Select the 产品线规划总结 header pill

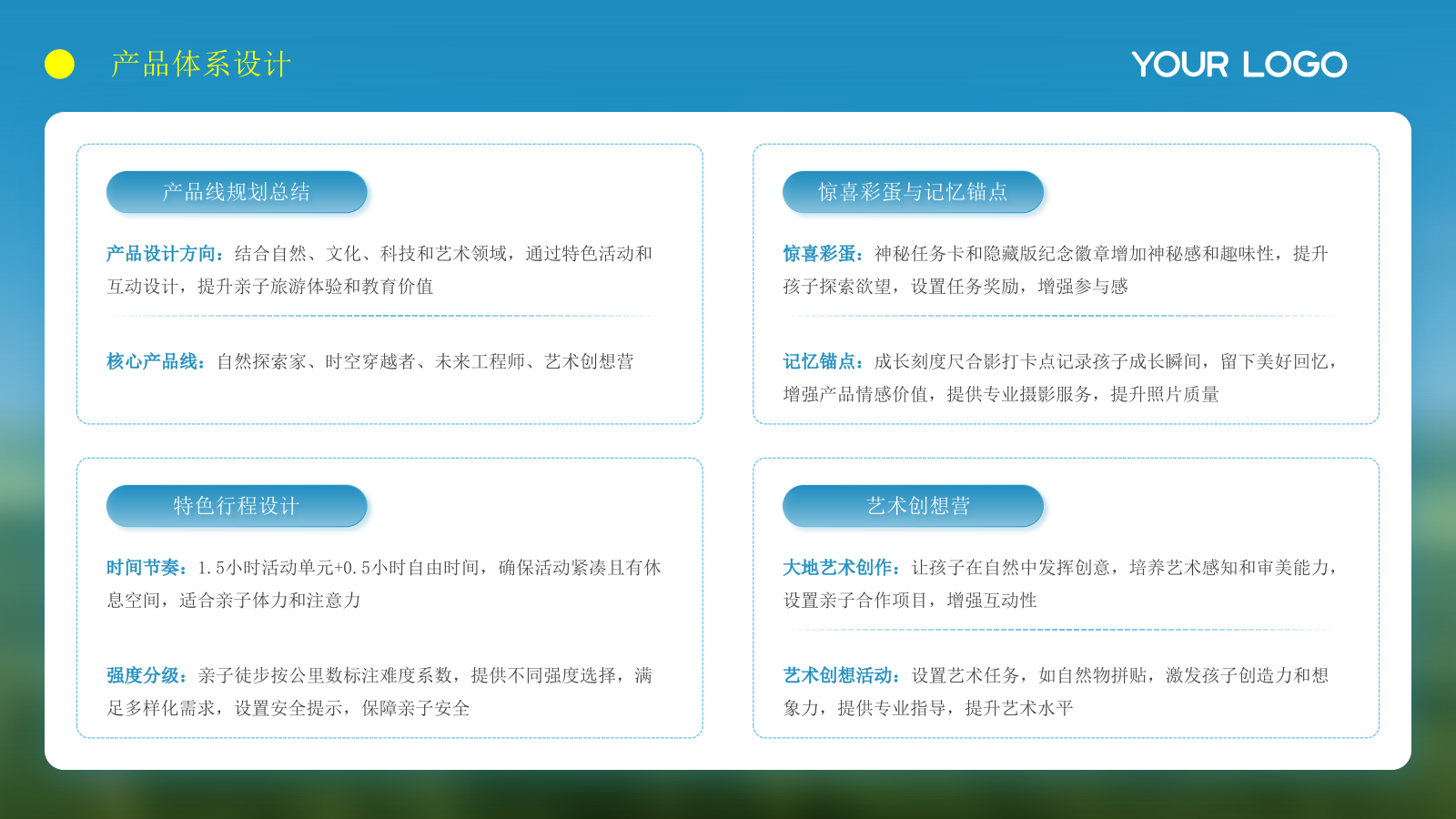coord(237,192)
